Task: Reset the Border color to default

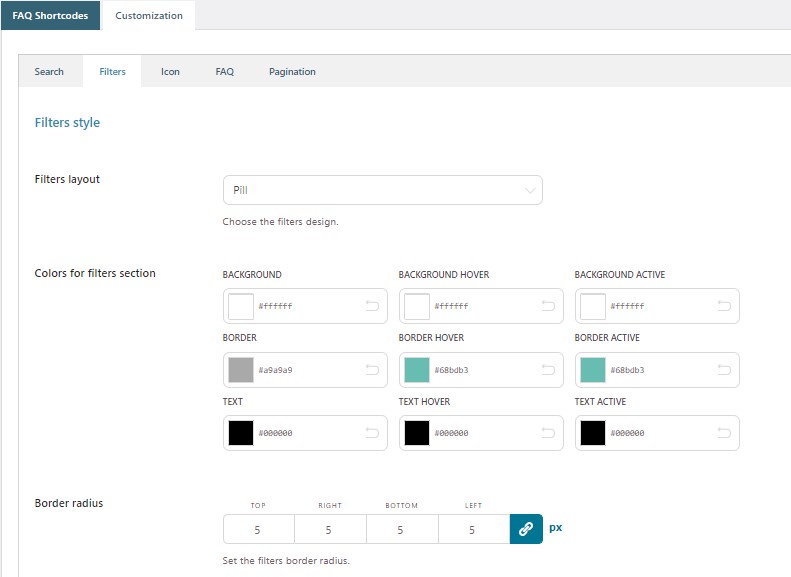Action: 372,370
